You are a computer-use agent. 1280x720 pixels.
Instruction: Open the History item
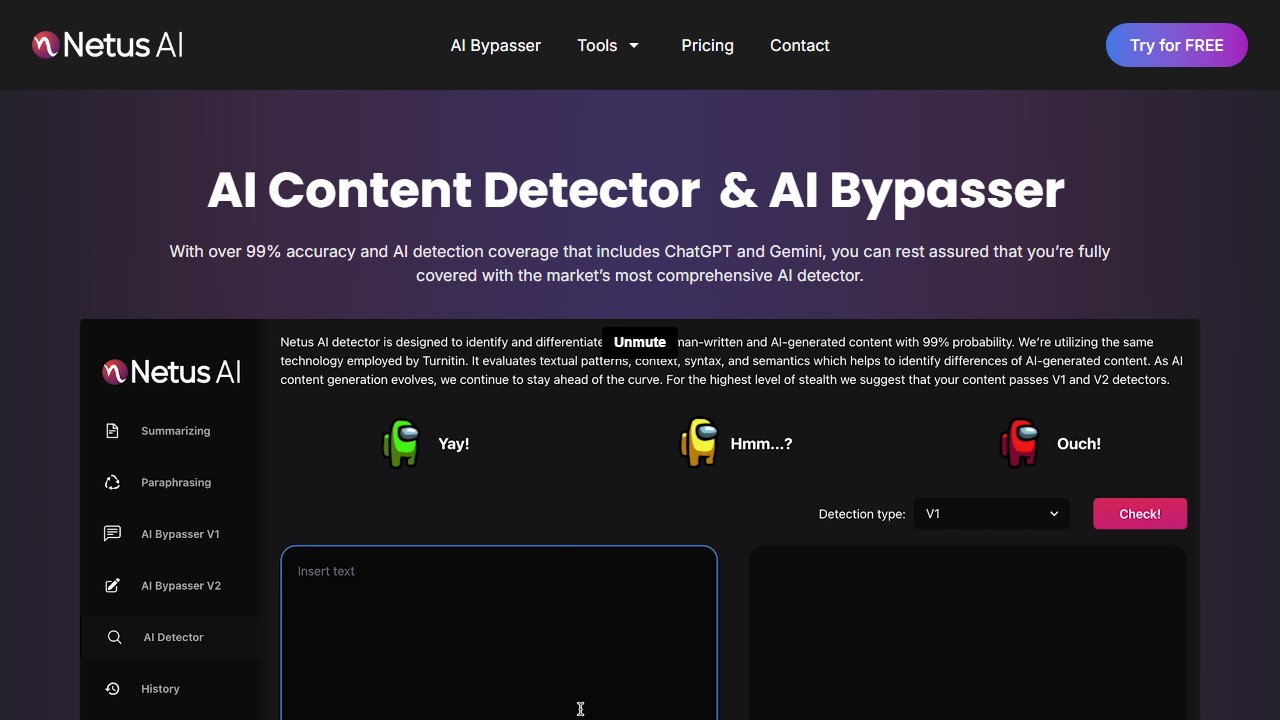(x=160, y=689)
